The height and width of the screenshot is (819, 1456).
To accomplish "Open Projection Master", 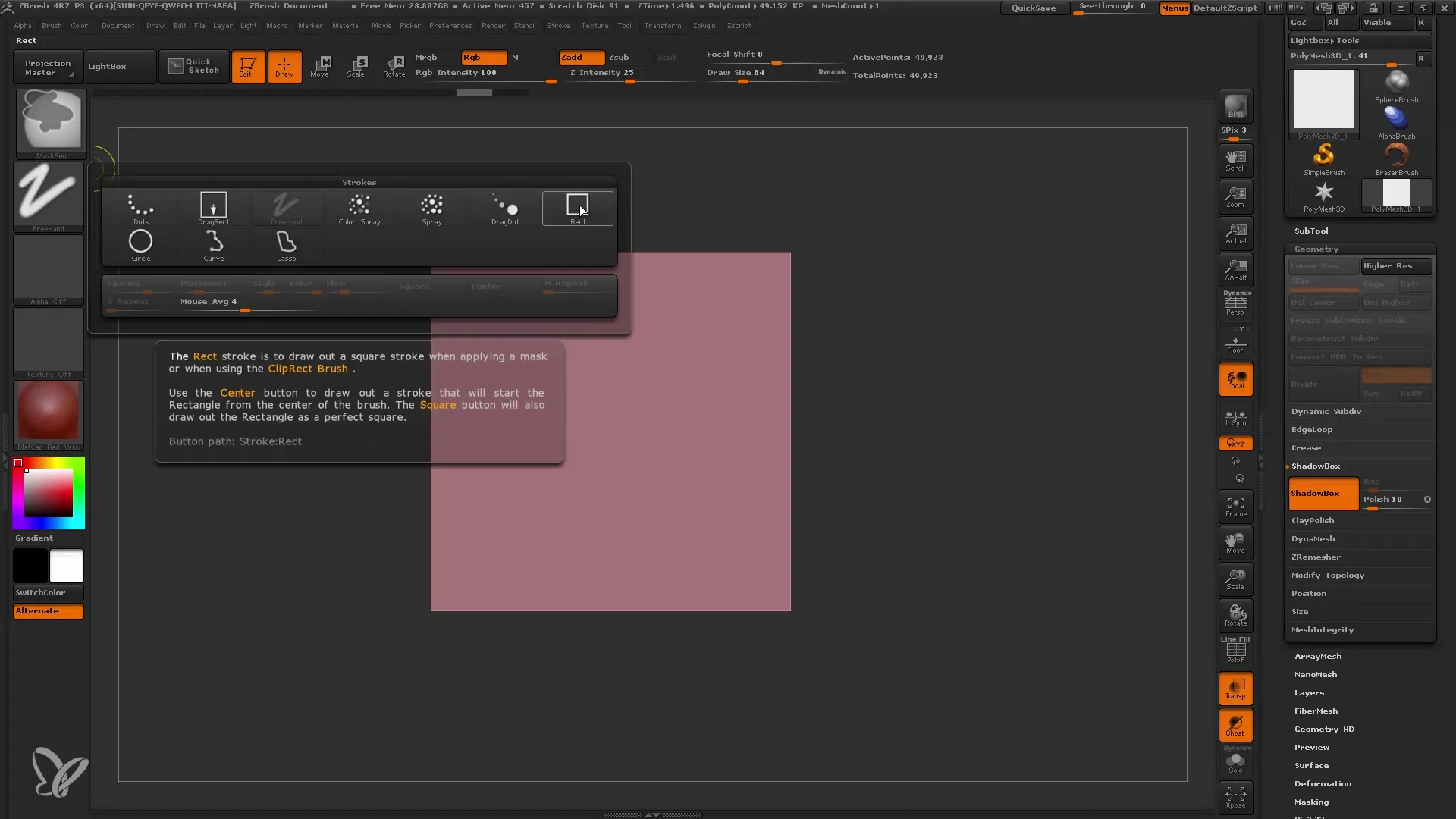I will (x=47, y=67).
